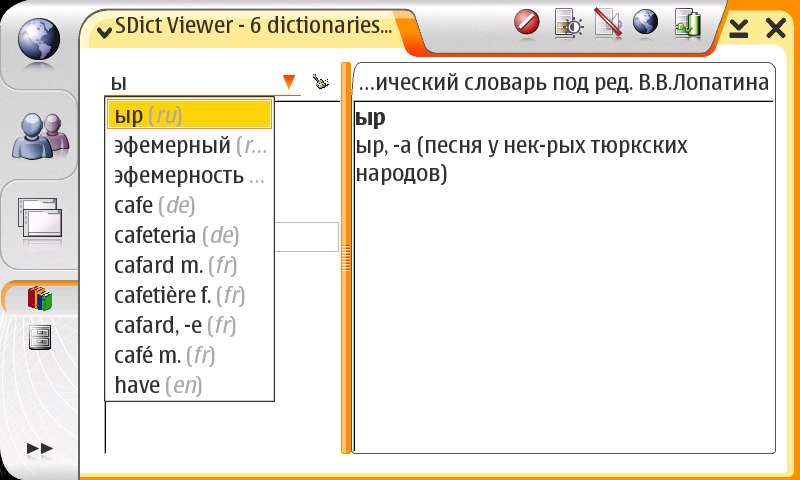This screenshot has height=480, width=800.
Task: Click the red no-entry status icon
Action: pyautogui.click(x=527, y=22)
